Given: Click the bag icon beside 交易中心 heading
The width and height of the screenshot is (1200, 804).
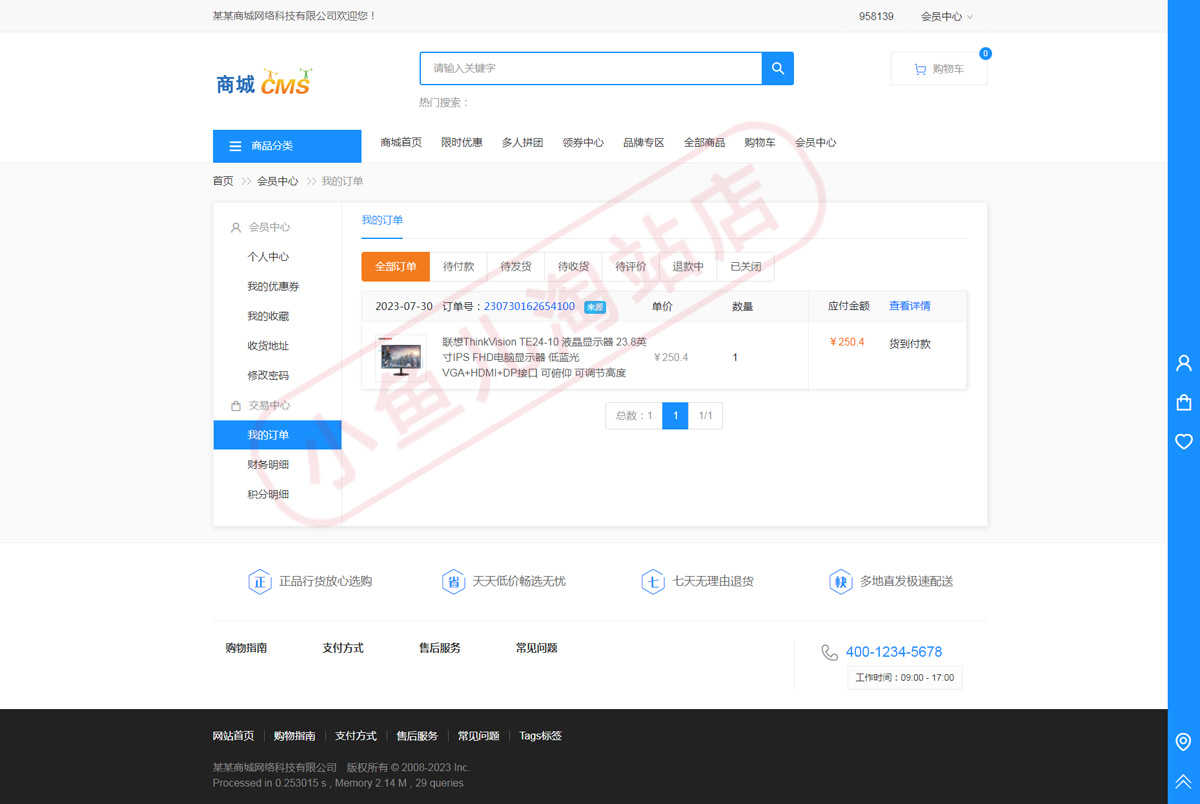Looking at the screenshot, I should [236, 406].
